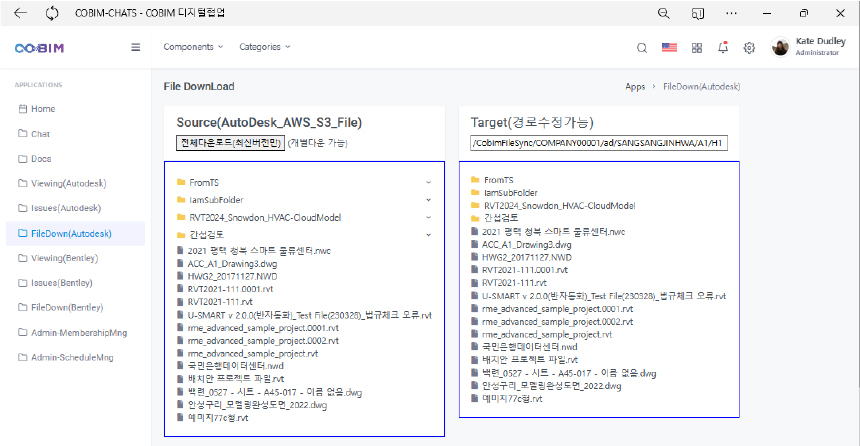The image size is (860, 446).
Task: Toggle the hamburger sidebar menu
Action: pyautogui.click(x=135, y=47)
